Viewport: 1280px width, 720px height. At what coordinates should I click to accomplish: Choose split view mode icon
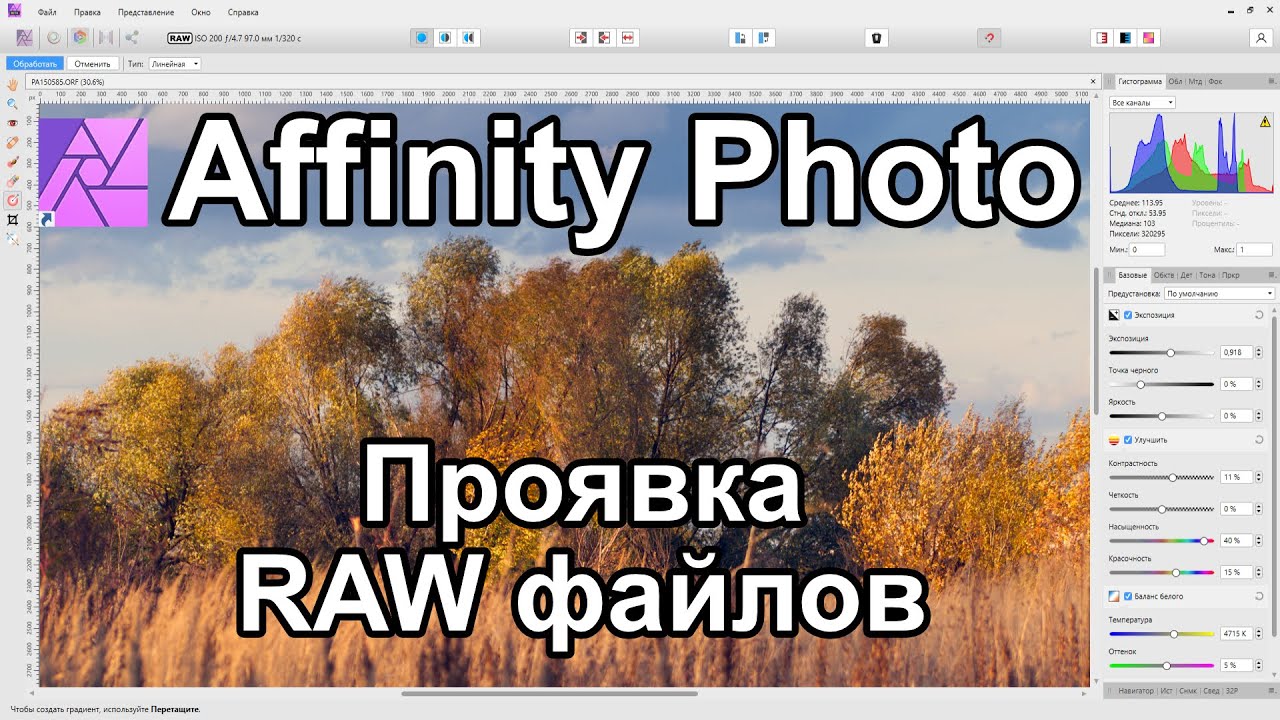click(445, 38)
